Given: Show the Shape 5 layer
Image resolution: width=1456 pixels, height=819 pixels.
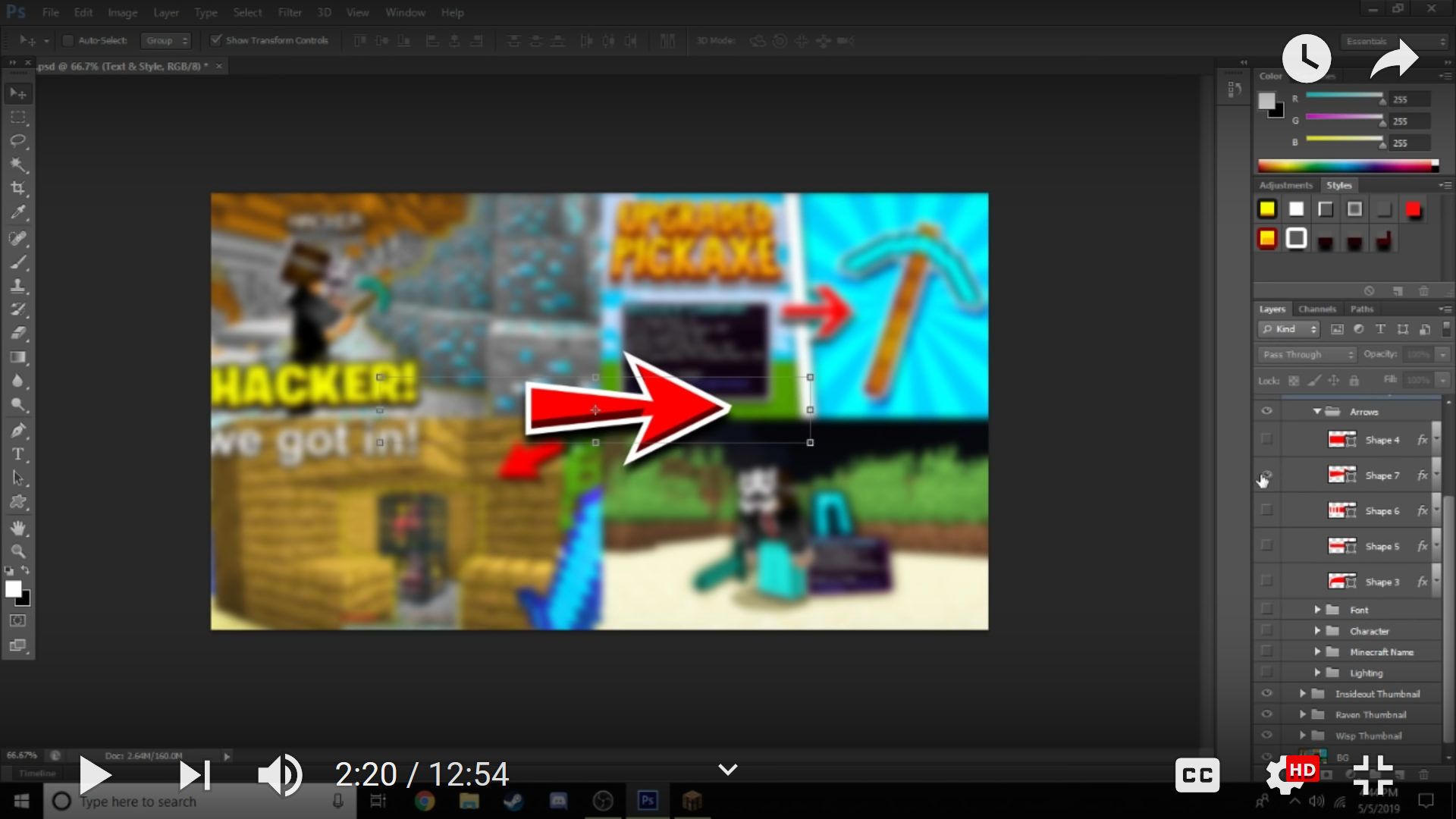Looking at the screenshot, I should tap(1266, 545).
